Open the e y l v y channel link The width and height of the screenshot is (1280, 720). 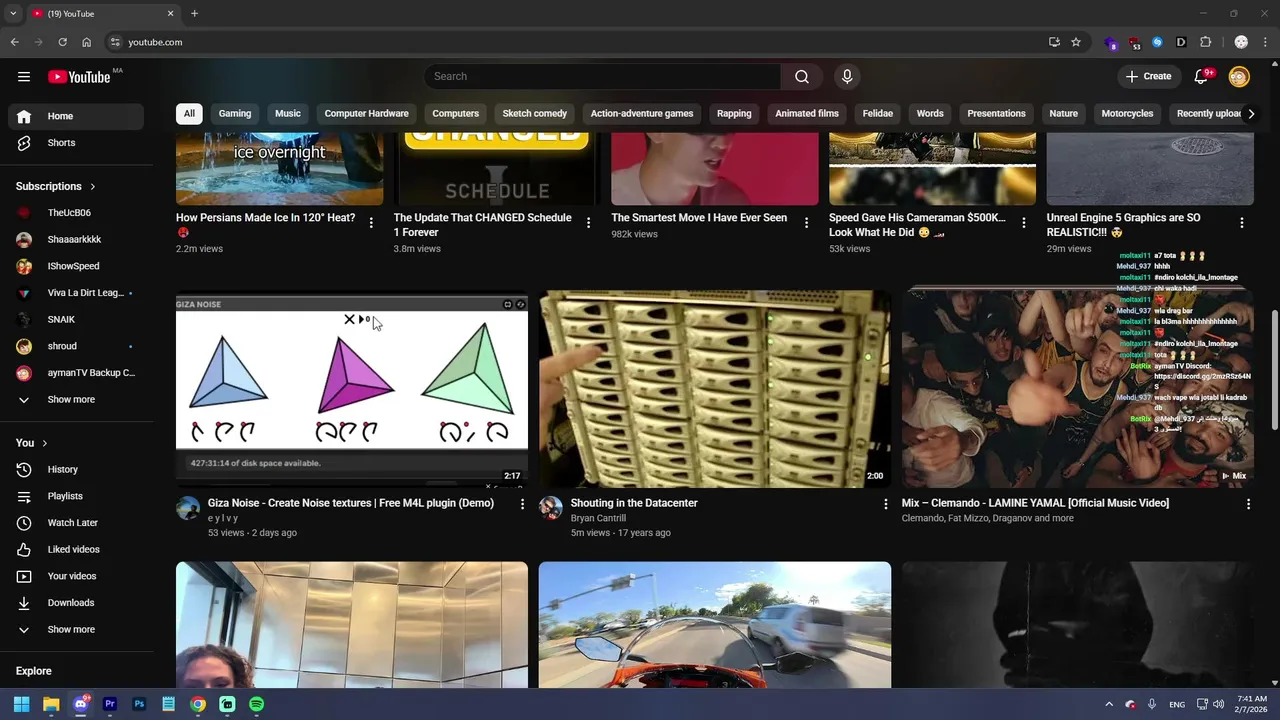tap(223, 519)
